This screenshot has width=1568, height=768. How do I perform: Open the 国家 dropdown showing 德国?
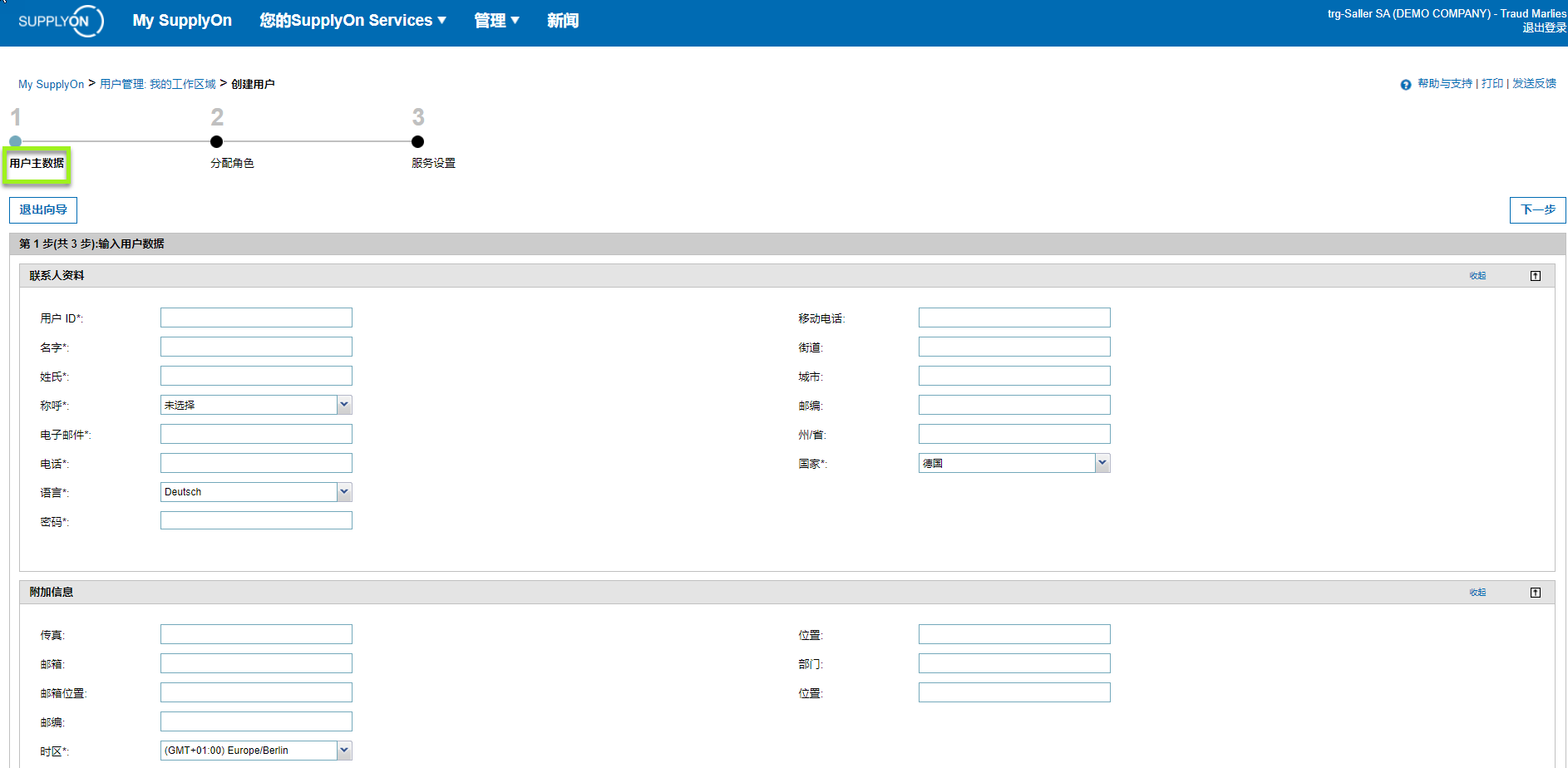coord(1014,463)
